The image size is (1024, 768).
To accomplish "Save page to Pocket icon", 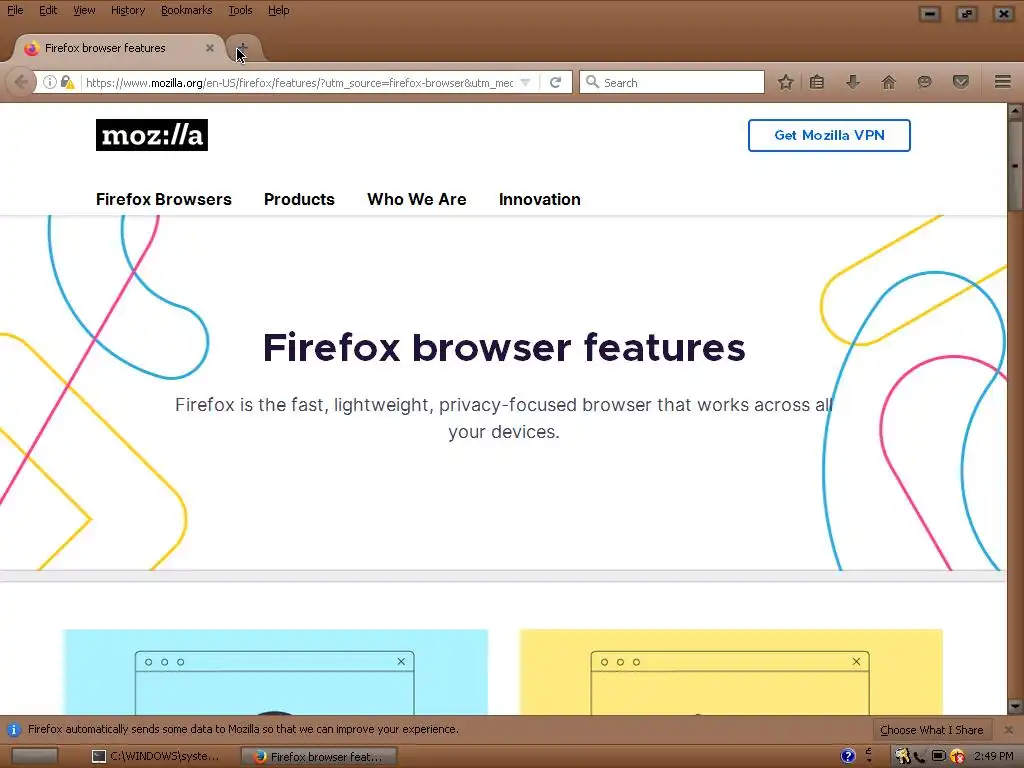I will pyautogui.click(x=961, y=82).
